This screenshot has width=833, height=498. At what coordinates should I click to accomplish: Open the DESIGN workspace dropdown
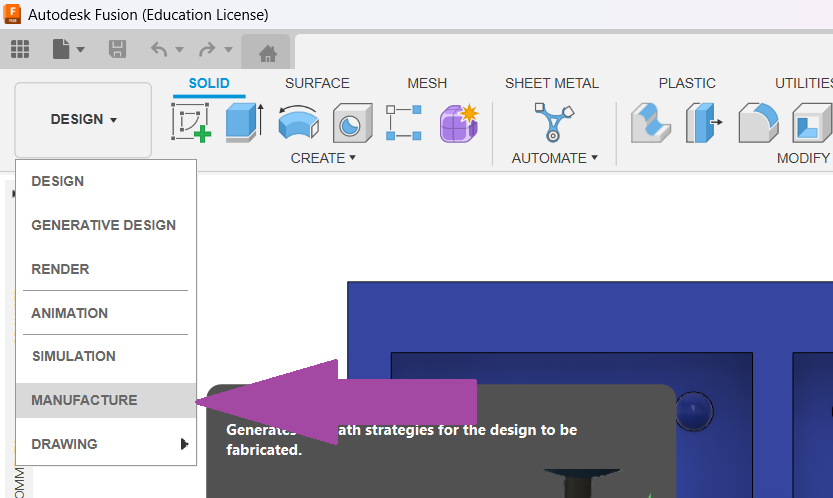(84, 120)
